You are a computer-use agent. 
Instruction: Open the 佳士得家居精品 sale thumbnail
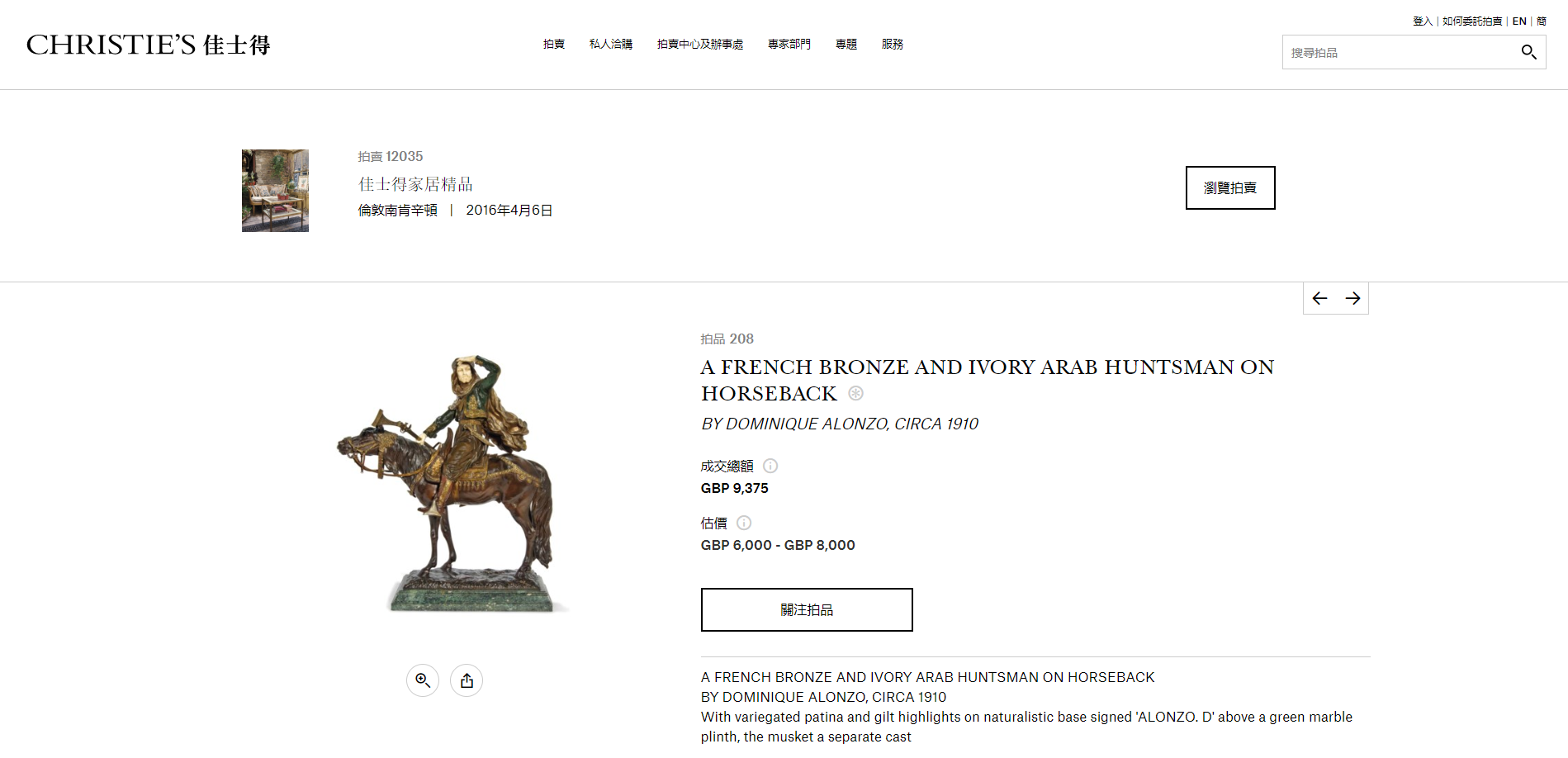click(x=275, y=191)
